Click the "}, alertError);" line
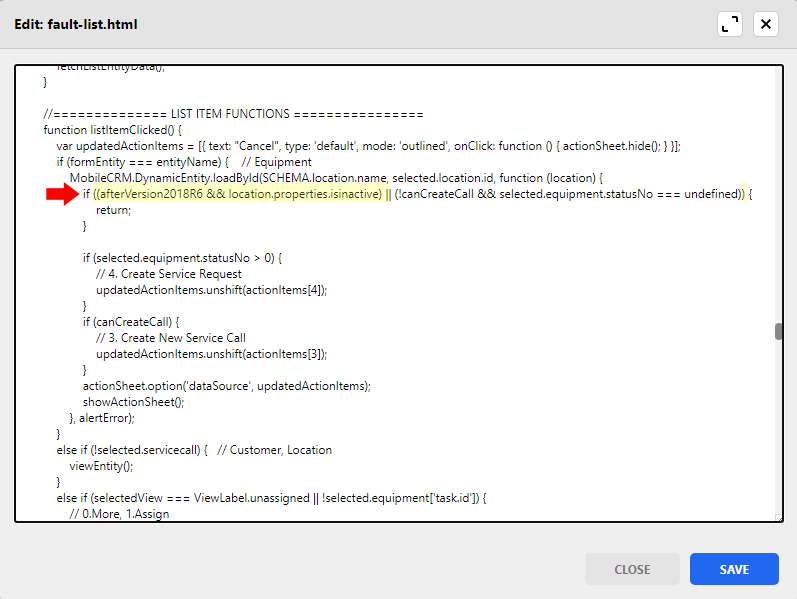Viewport: 797px width, 599px height. click(102, 418)
